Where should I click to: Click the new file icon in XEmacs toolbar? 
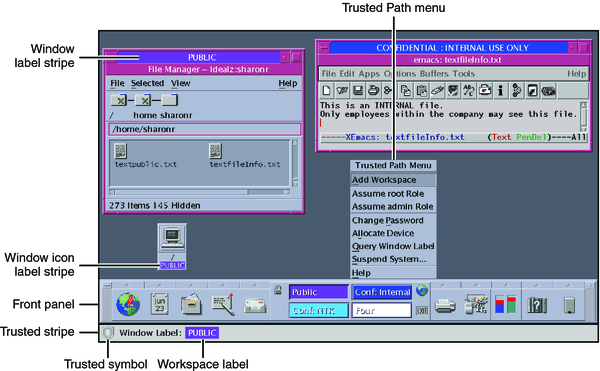[326, 91]
